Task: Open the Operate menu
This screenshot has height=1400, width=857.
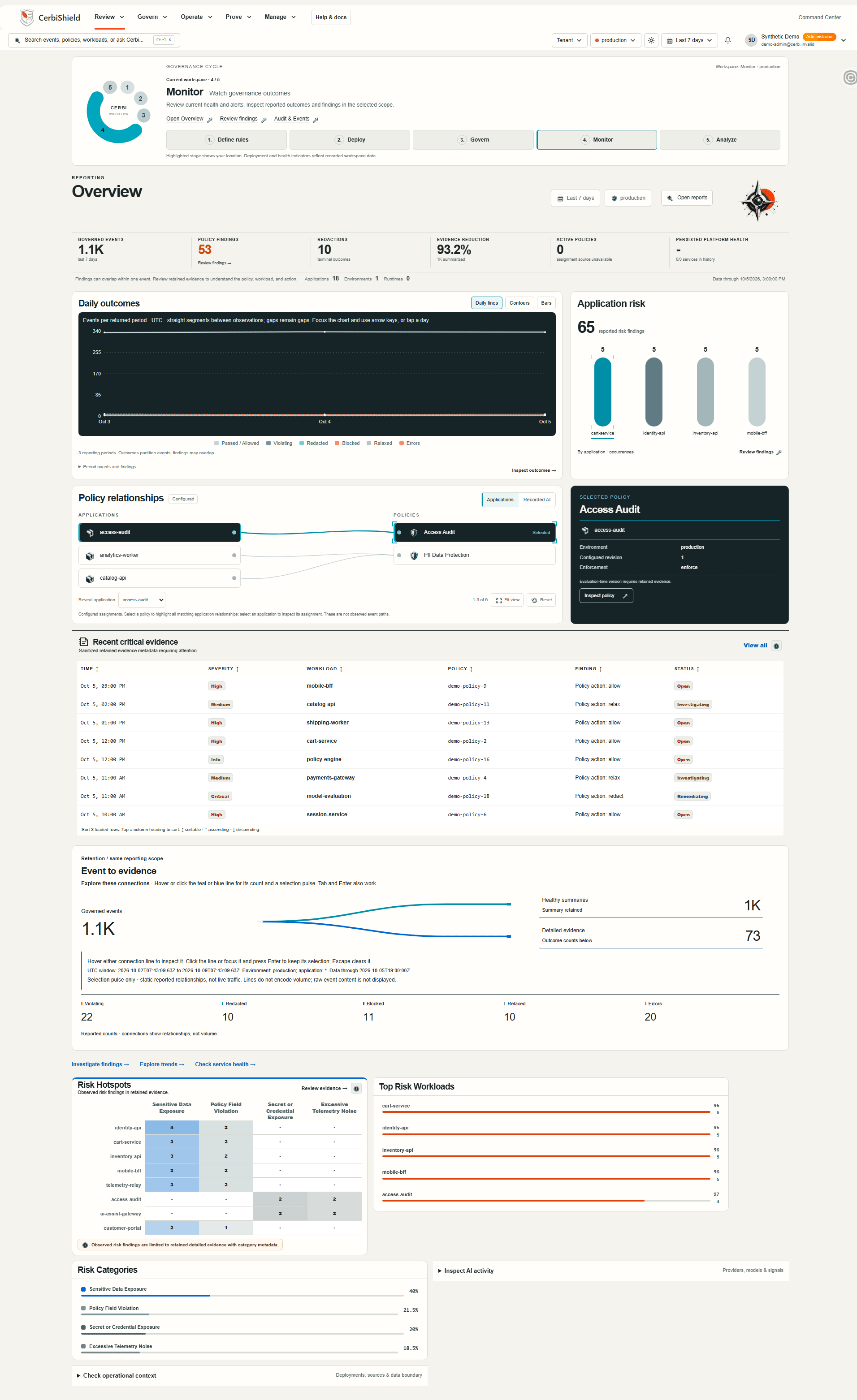Action: [x=196, y=17]
